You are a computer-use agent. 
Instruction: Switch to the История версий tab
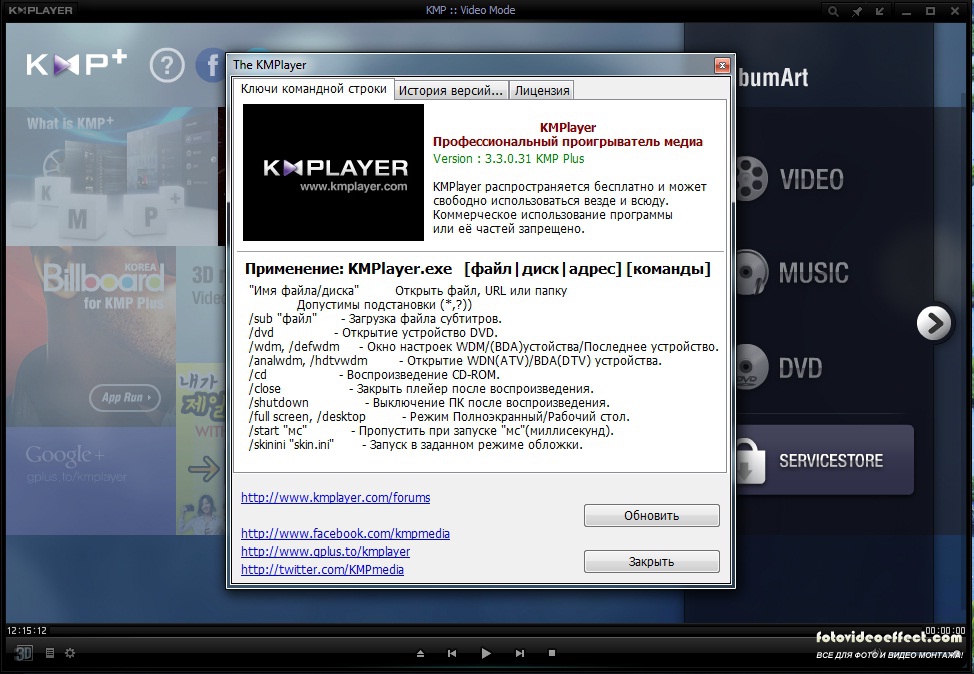451,91
